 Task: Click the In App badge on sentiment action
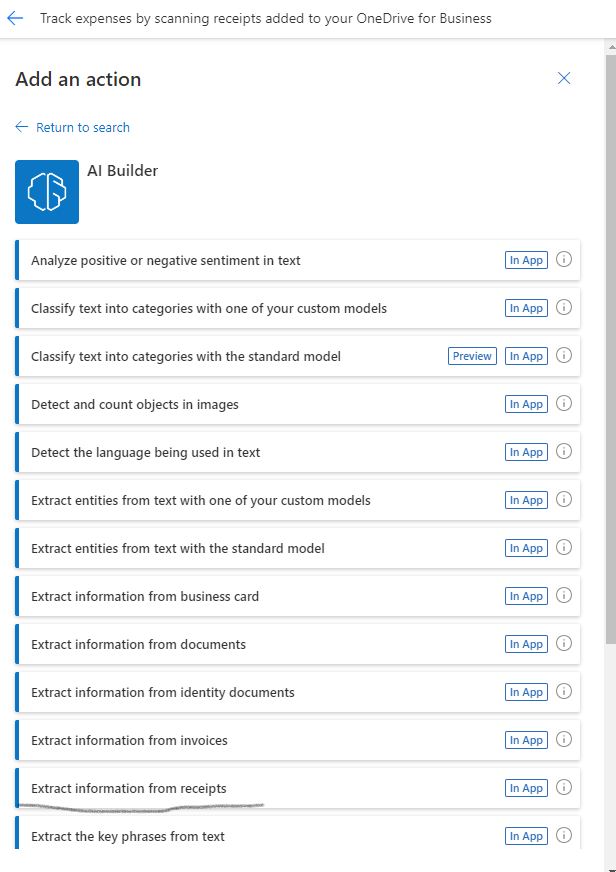pyautogui.click(x=526, y=259)
